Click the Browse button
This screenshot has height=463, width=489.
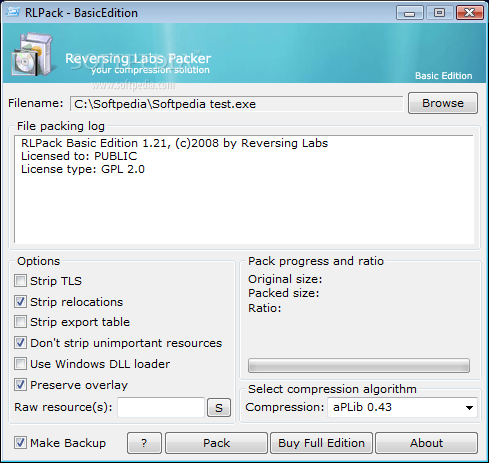[x=443, y=103]
